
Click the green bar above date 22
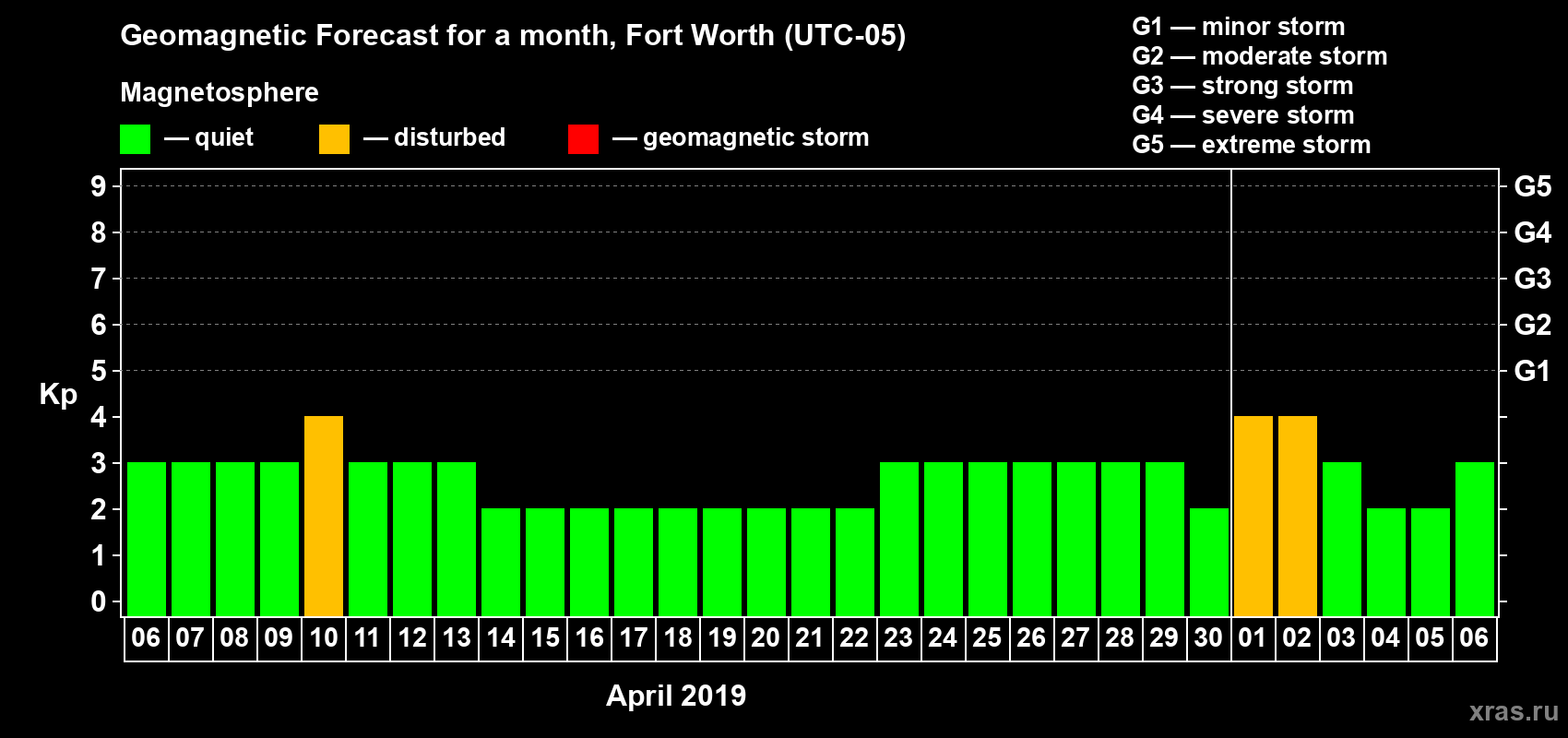(855, 562)
